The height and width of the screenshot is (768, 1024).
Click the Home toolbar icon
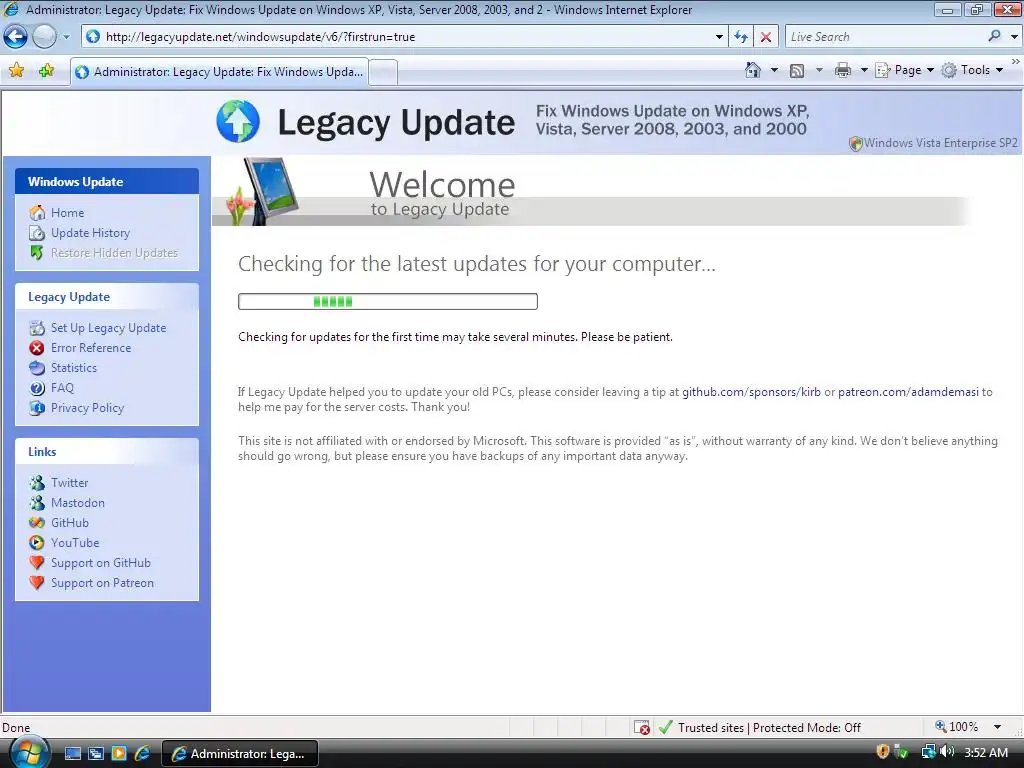(x=753, y=70)
